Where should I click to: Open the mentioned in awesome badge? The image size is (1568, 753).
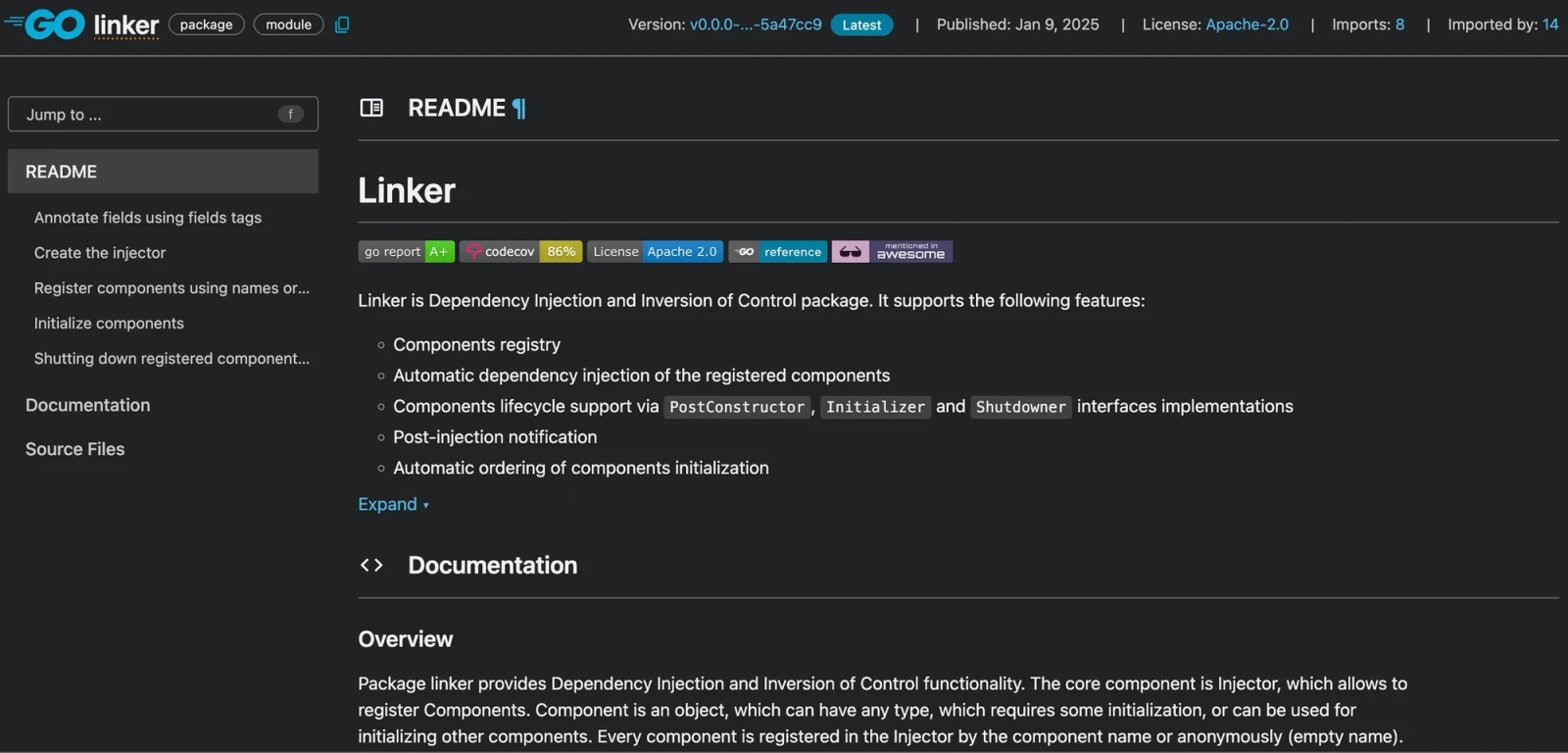coord(892,252)
